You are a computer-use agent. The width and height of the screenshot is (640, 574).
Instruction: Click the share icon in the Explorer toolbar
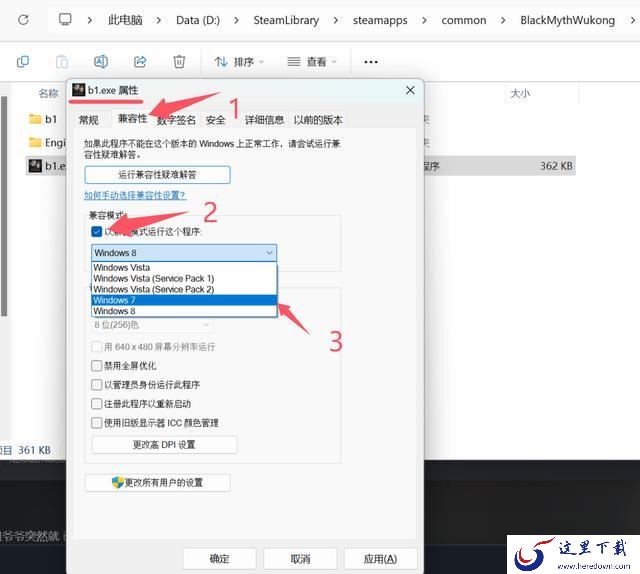coord(140,62)
